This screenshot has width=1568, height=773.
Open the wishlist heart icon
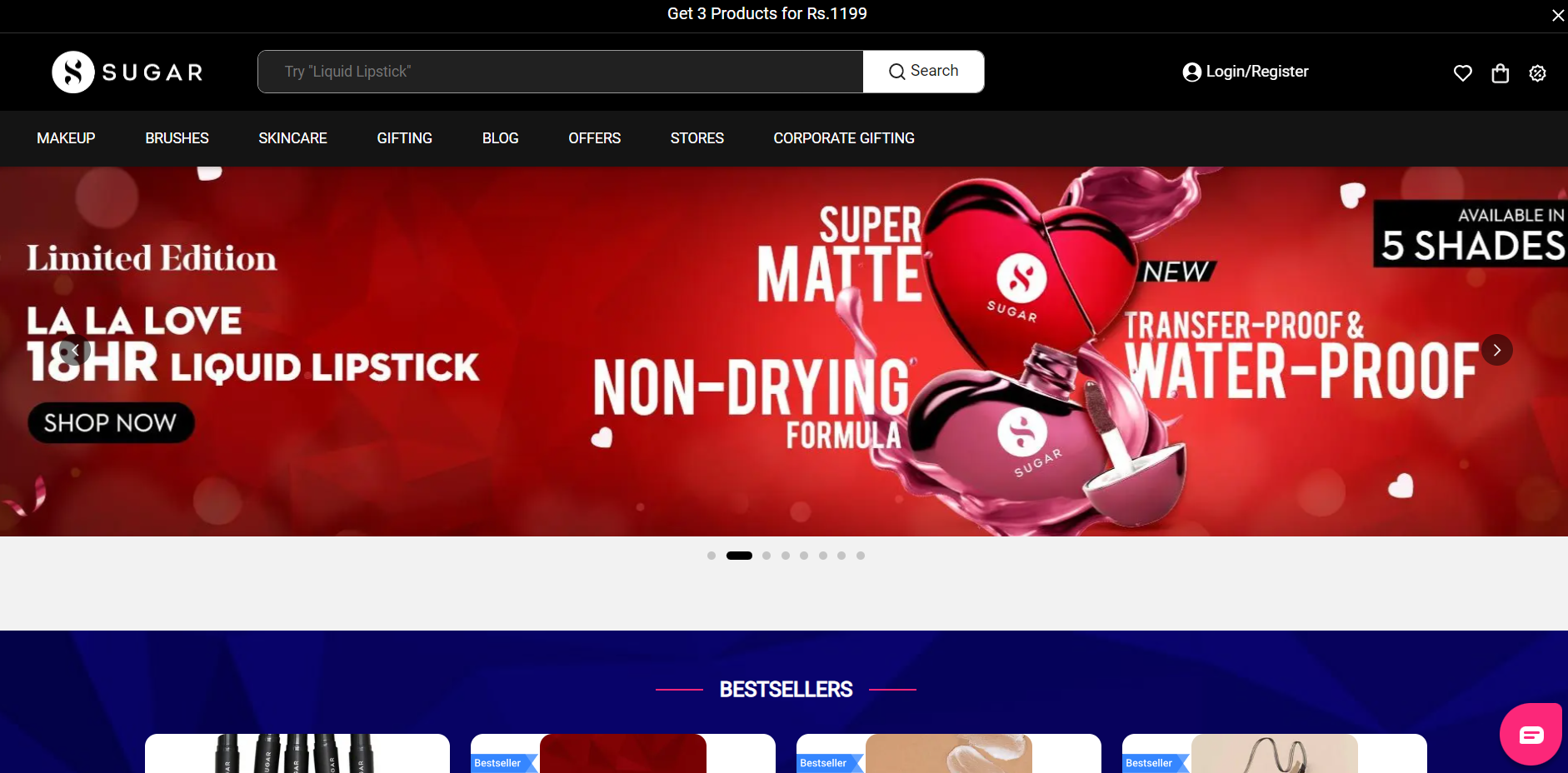click(1462, 73)
